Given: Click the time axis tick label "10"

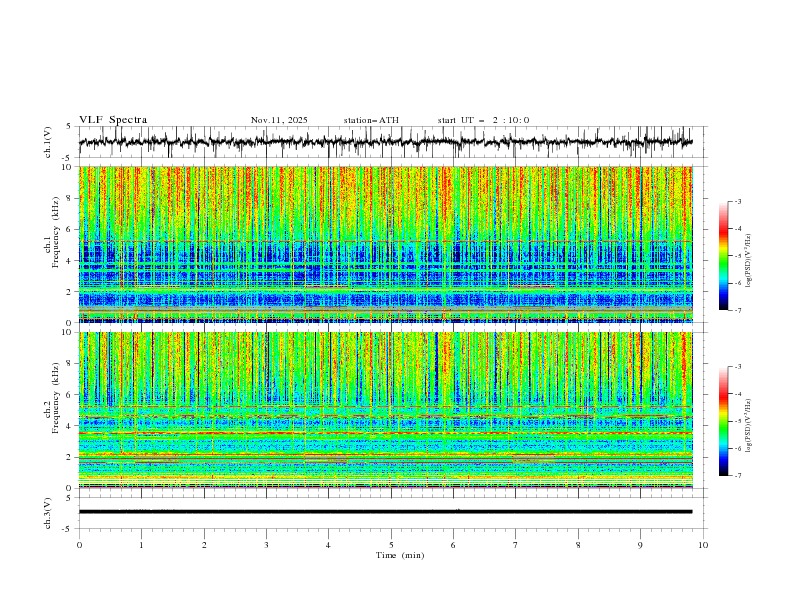Looking at the screenshot, I should [x=703, y=545].
